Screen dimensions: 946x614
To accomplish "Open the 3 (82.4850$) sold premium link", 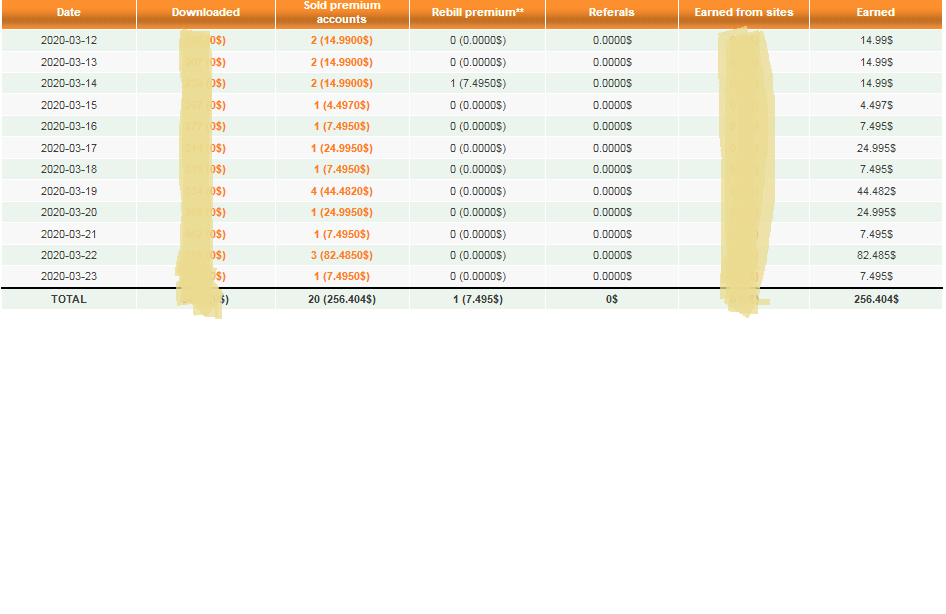I will (342, 255).
